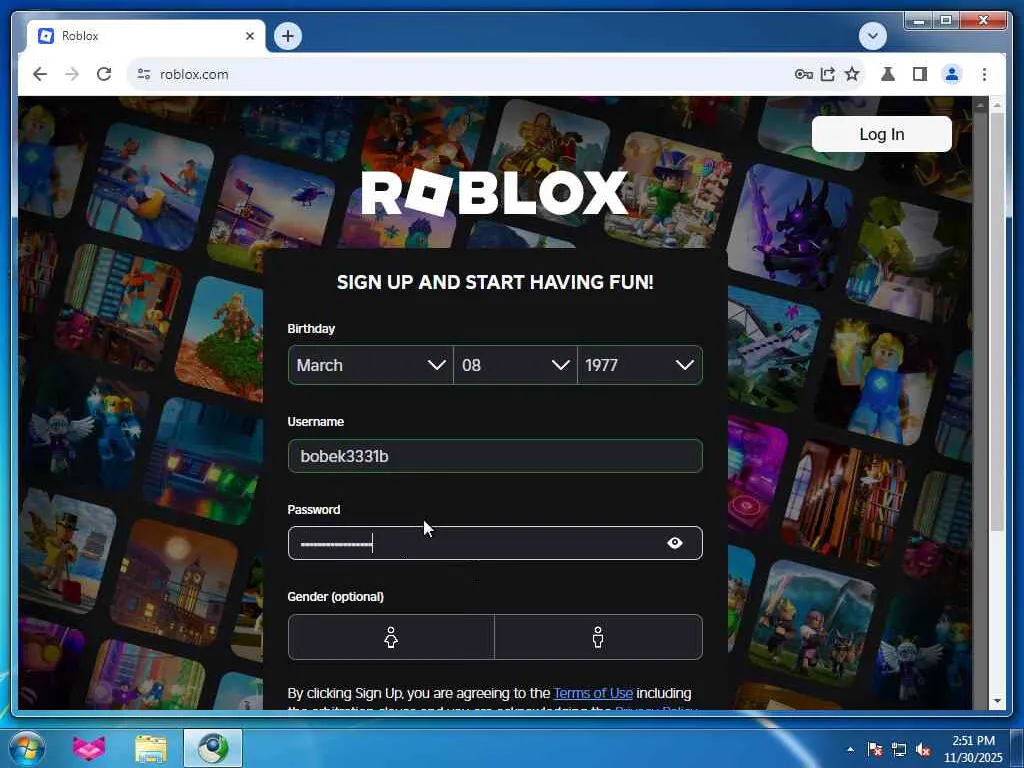The height and width of the screenshot is (768, 1024).
Task: Open the Terms of Use link
Action: point(593,693)
